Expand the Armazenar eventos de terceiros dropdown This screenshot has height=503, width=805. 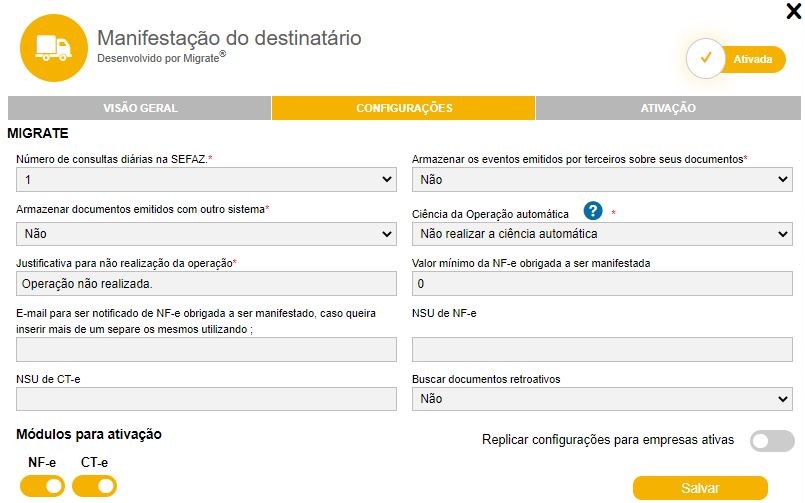click(602, 180)
